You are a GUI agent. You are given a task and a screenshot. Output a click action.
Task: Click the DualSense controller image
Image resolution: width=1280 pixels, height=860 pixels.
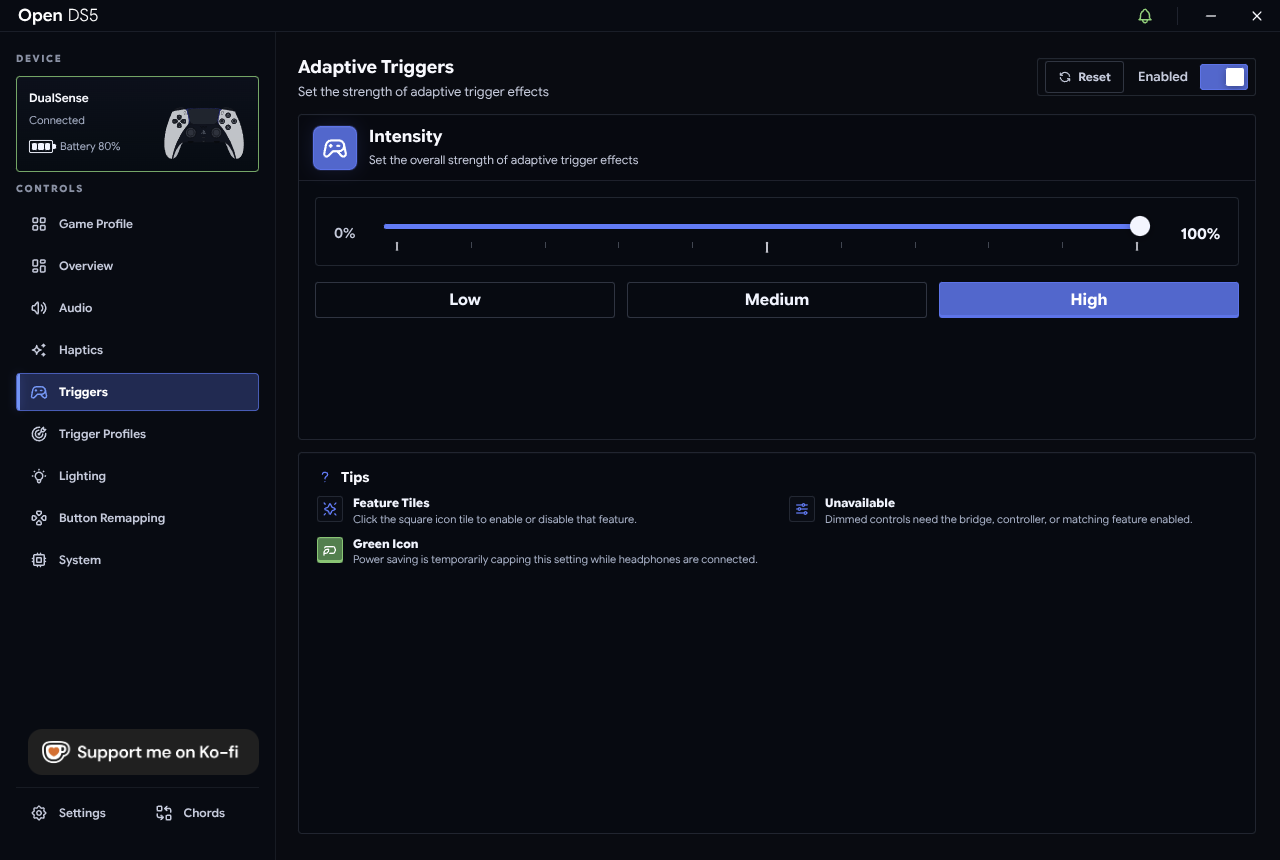(x=204, y=133)
